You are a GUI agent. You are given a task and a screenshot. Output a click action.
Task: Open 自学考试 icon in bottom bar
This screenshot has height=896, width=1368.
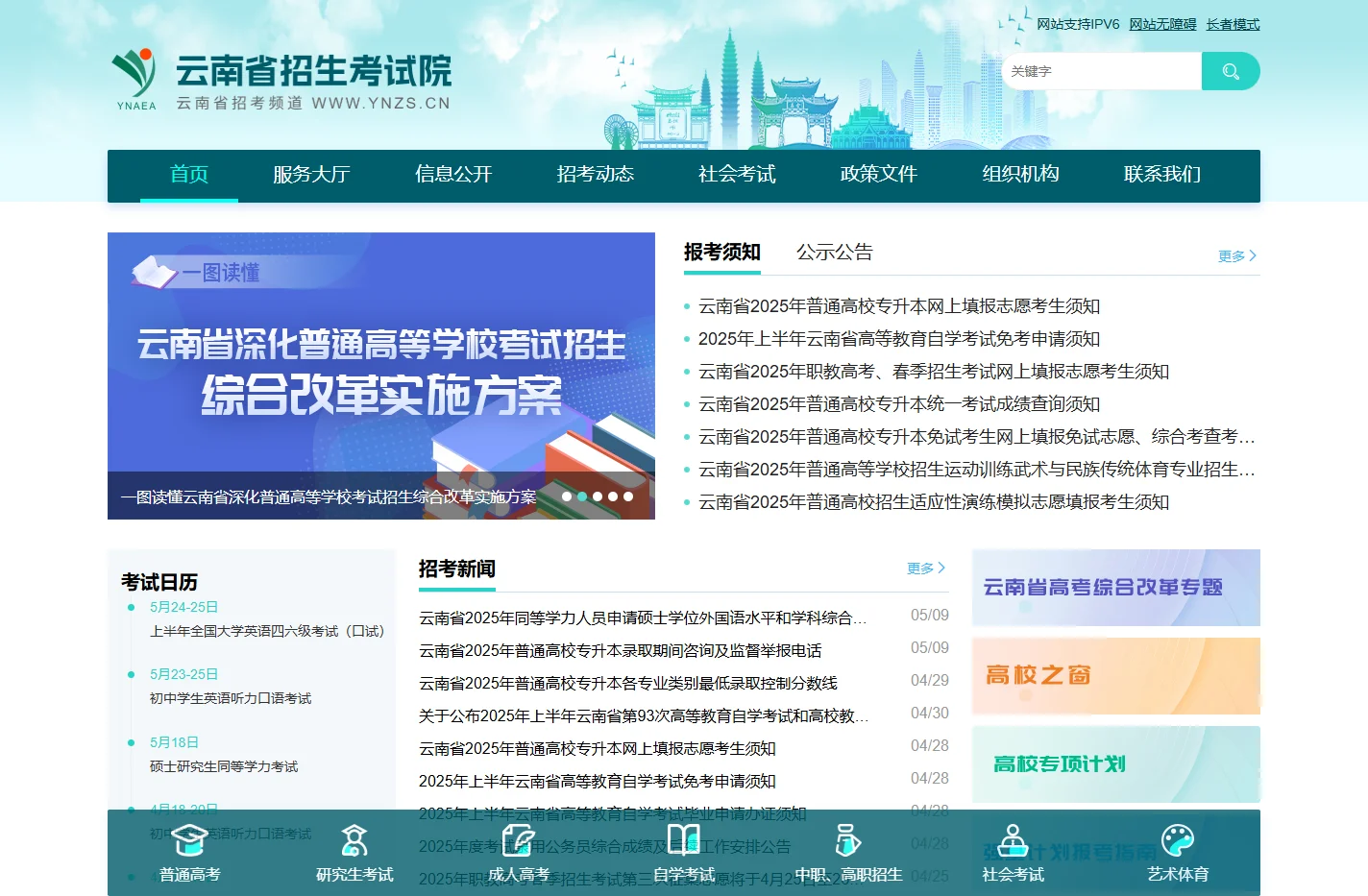[x=684, y=853]
